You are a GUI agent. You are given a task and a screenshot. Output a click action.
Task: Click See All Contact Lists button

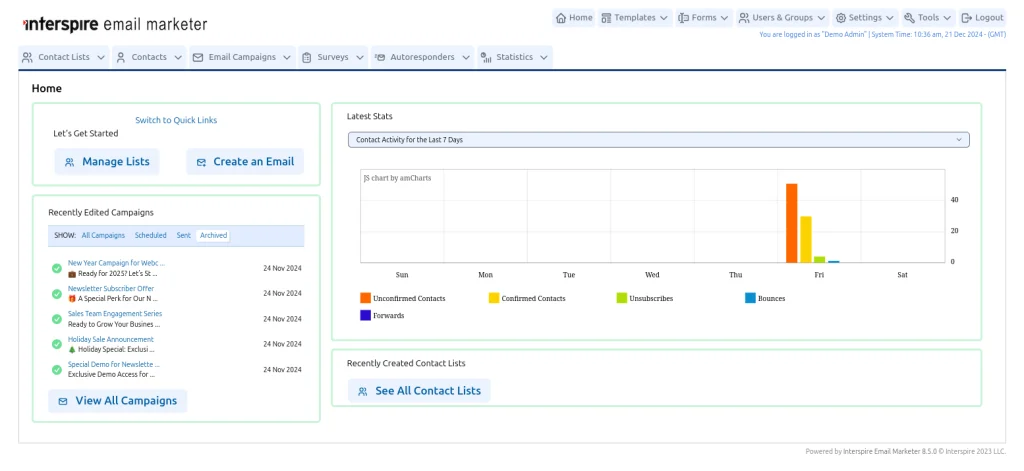(x=419, y=391)
